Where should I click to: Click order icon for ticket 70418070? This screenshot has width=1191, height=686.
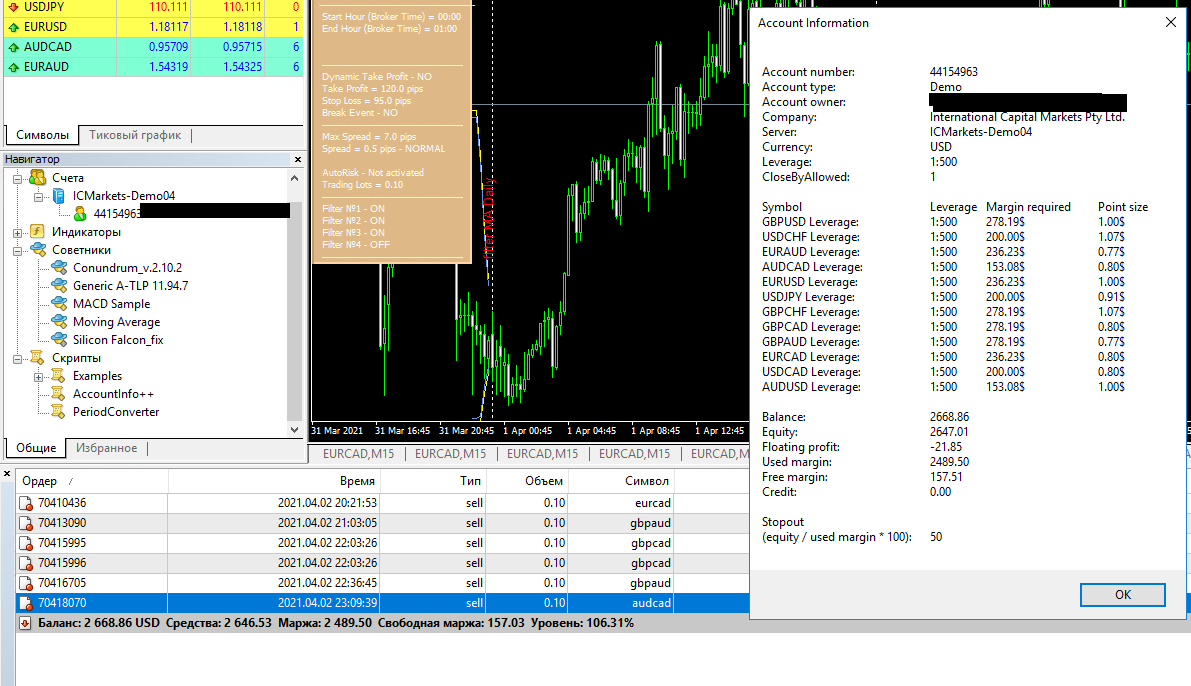click(x=26, y=603)
